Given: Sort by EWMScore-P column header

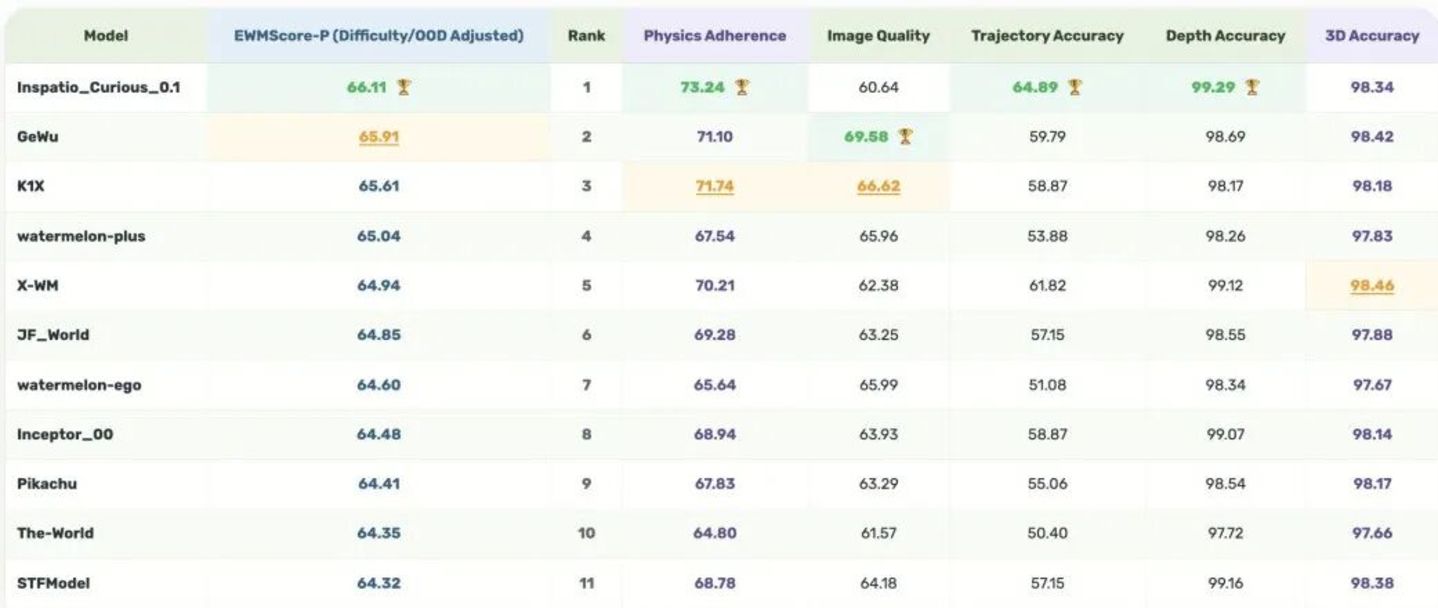Looking at the screenshot, I should click(x=379, y=36).
